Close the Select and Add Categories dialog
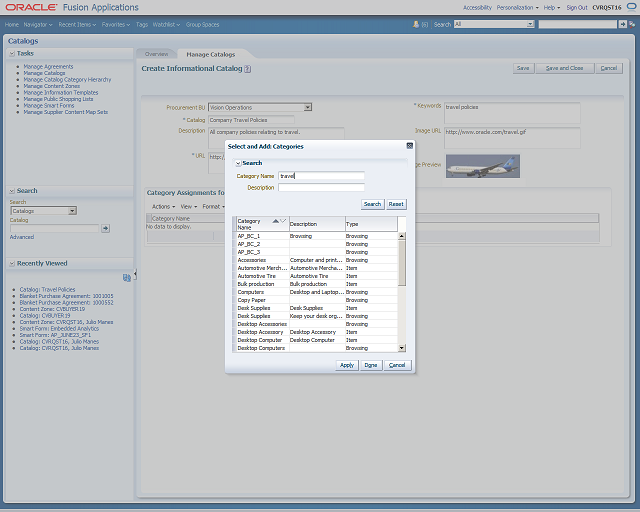640x512 pixels. pyautogui.click(x=409, y=146)
